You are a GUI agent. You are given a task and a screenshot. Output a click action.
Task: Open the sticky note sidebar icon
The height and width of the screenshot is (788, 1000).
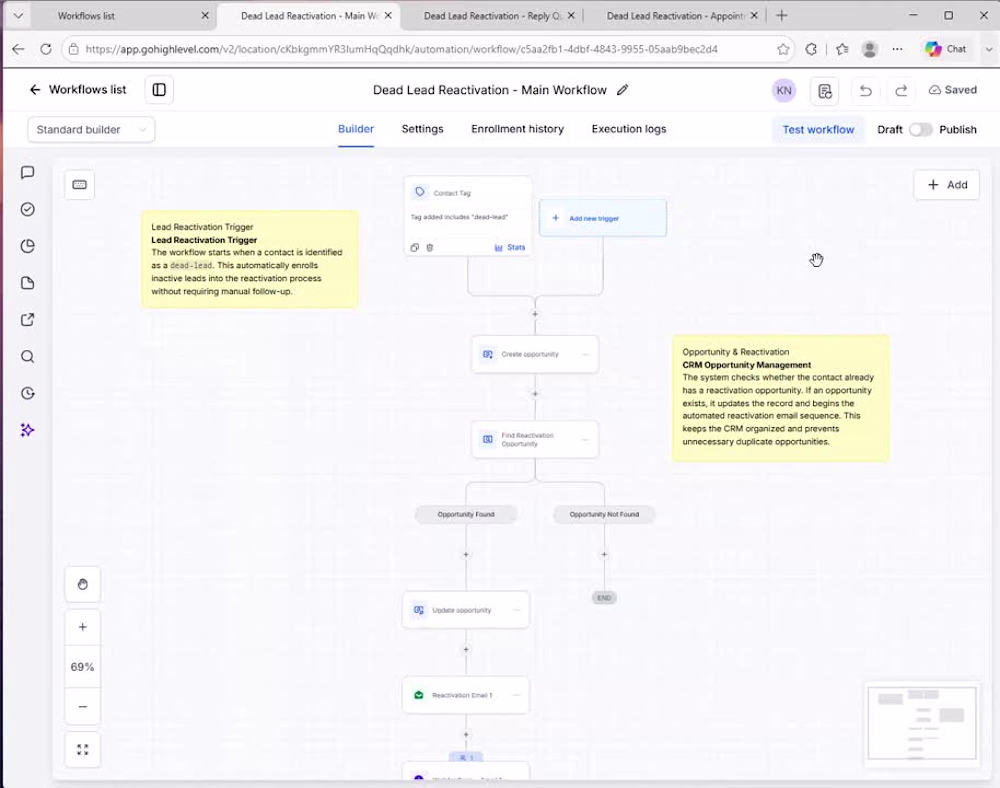[x=27, y=283]
